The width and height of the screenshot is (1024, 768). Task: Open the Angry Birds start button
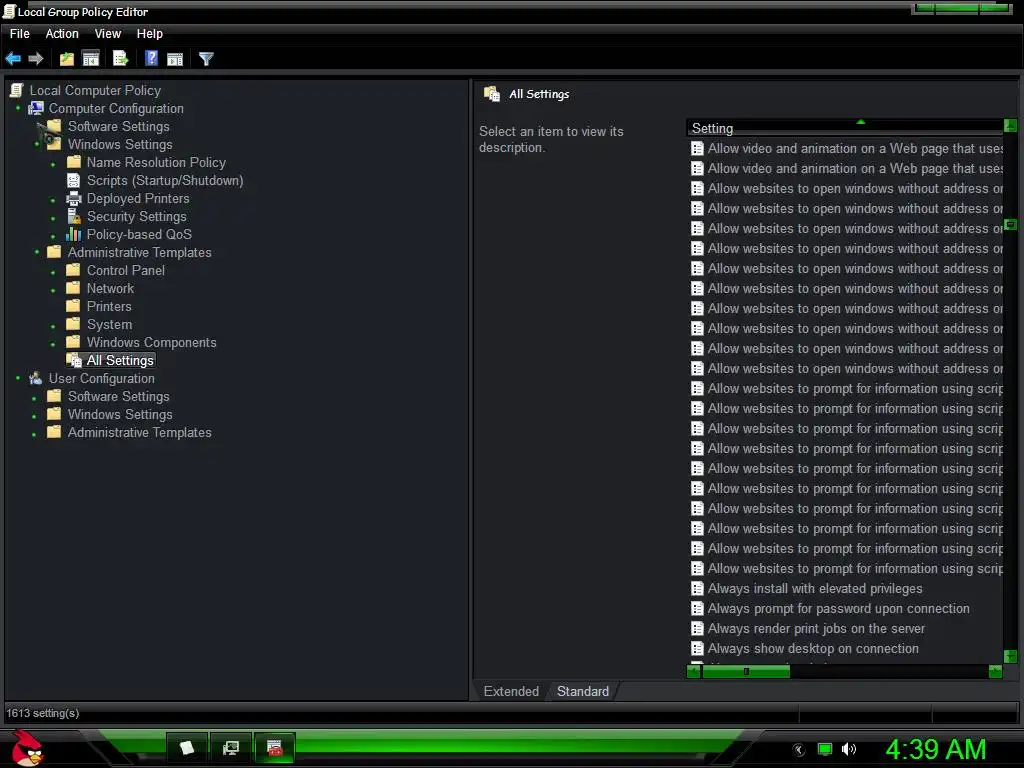(x=27, y=748)
